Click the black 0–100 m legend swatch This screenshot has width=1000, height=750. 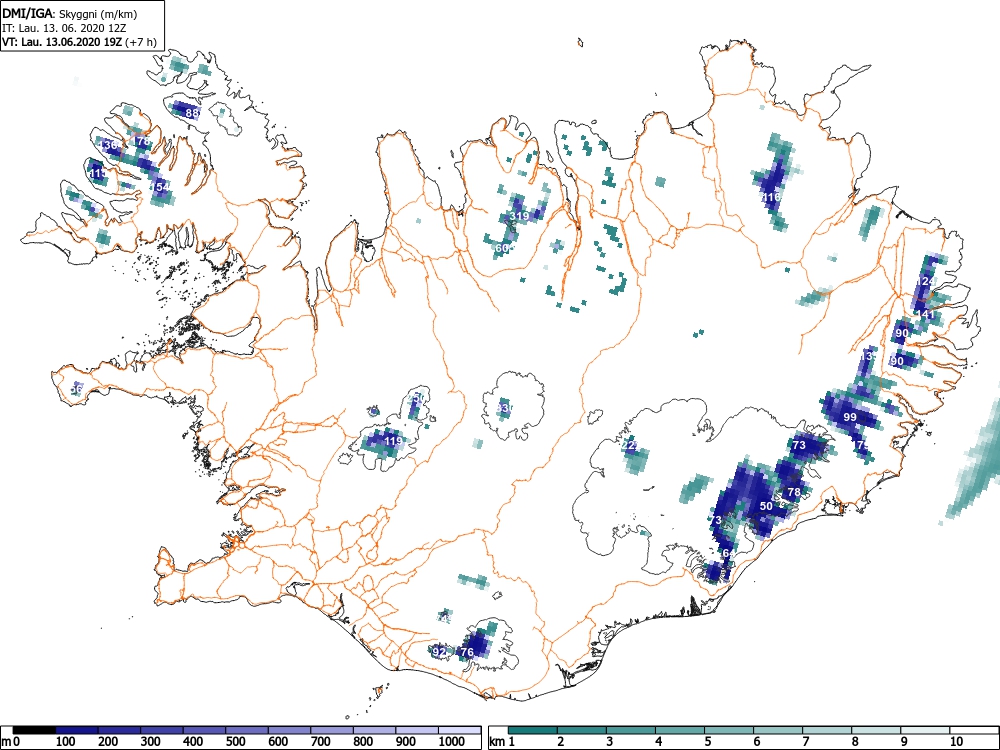coord(34,730)
